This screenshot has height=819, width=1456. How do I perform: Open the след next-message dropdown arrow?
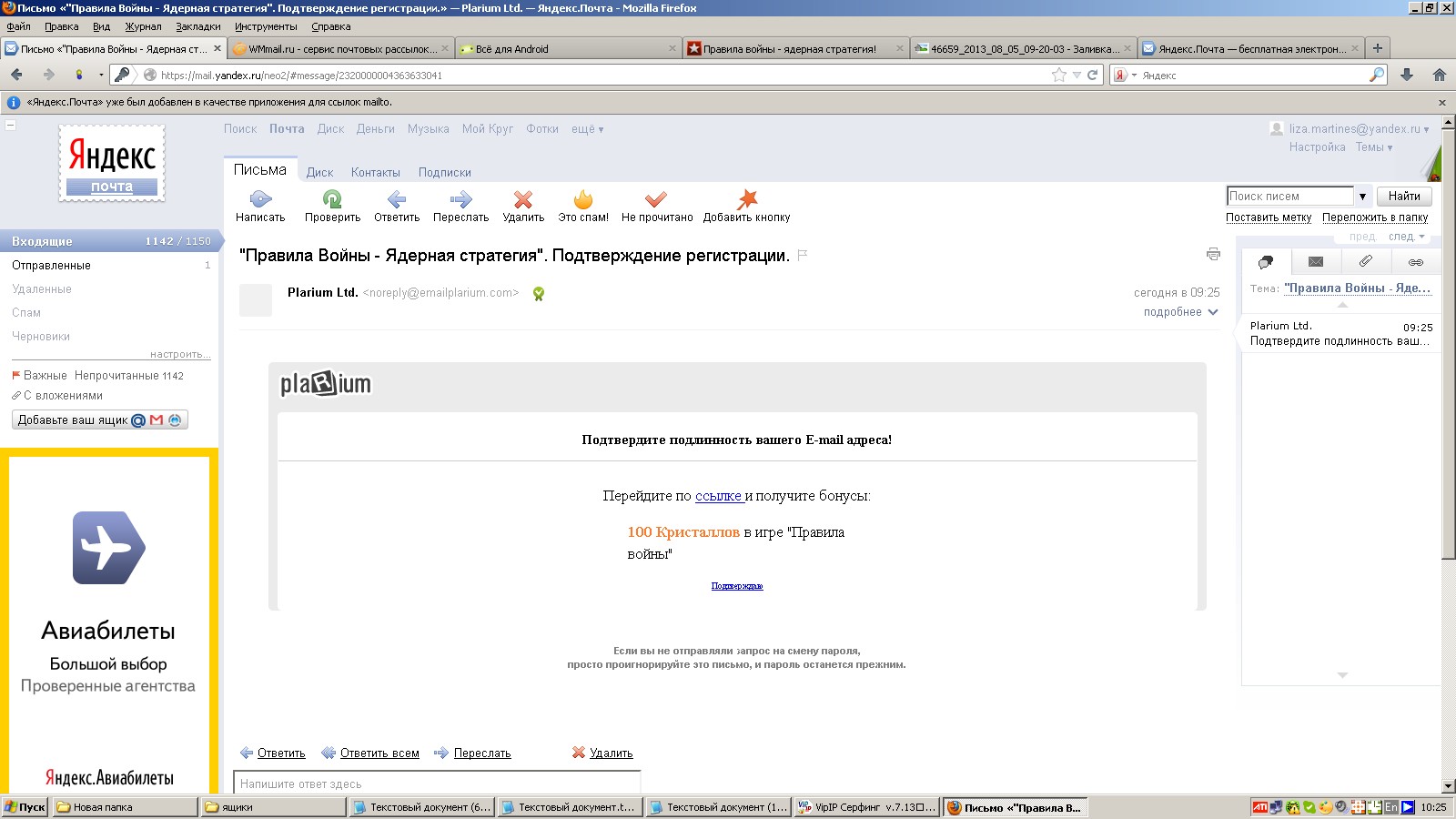[1422, 237]
